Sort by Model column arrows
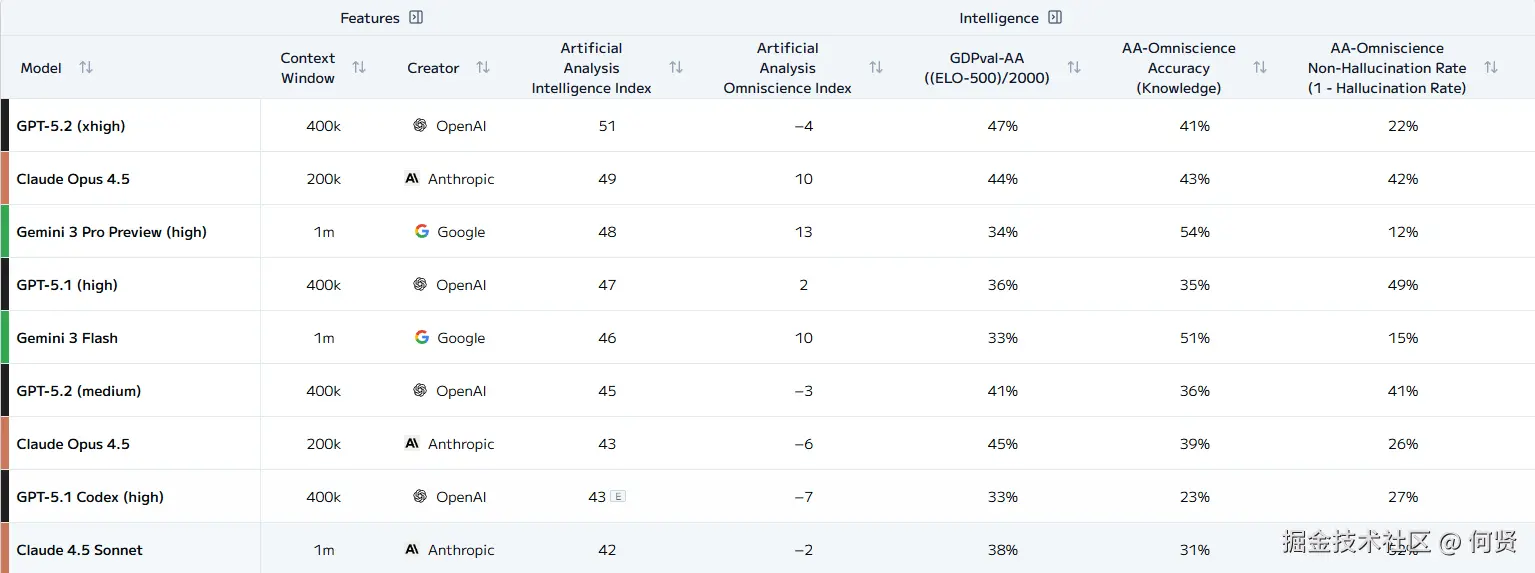 (86, 68)
